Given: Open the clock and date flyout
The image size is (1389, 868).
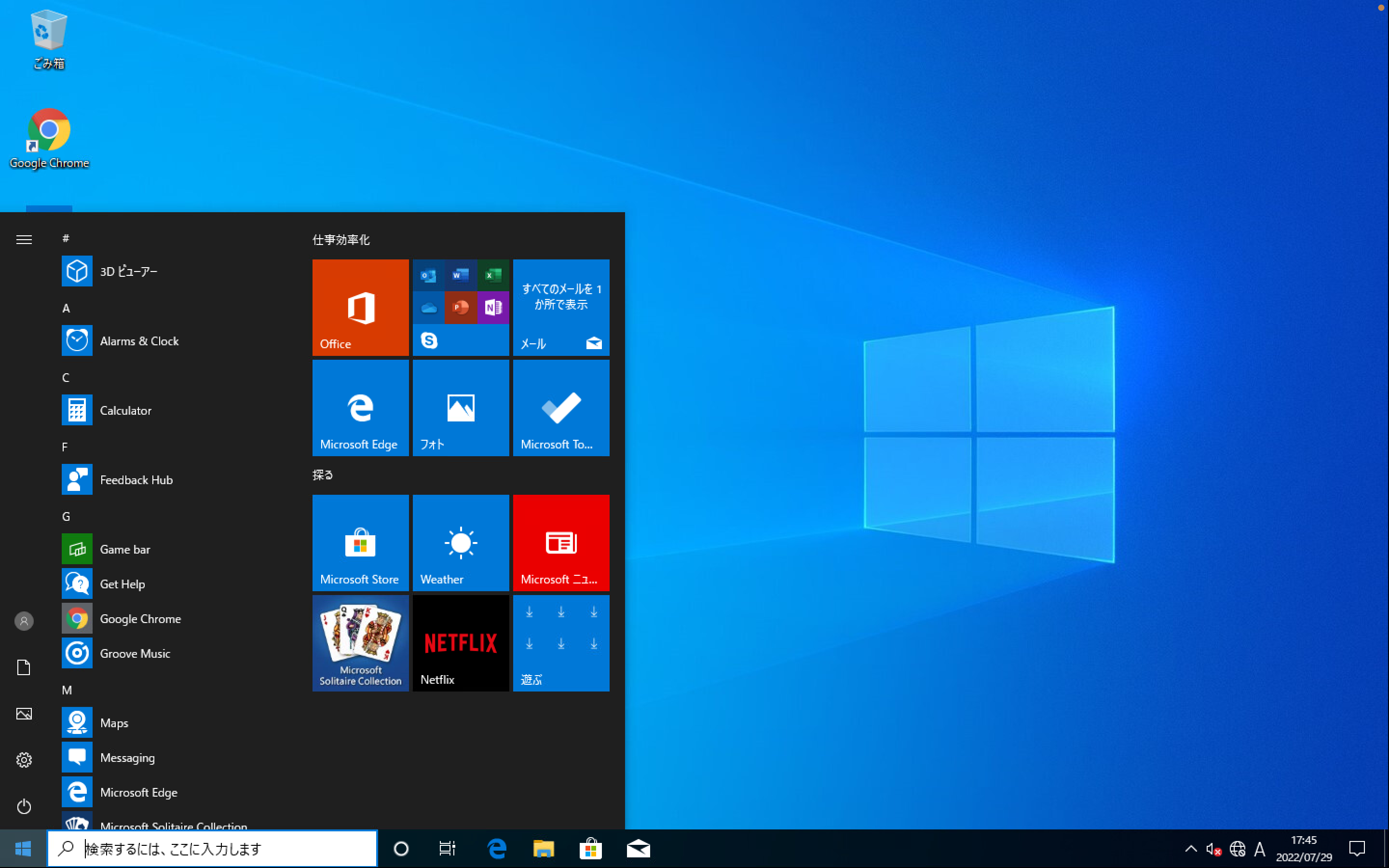Looking at the screenshot, I should click(x=1304, y=849).
